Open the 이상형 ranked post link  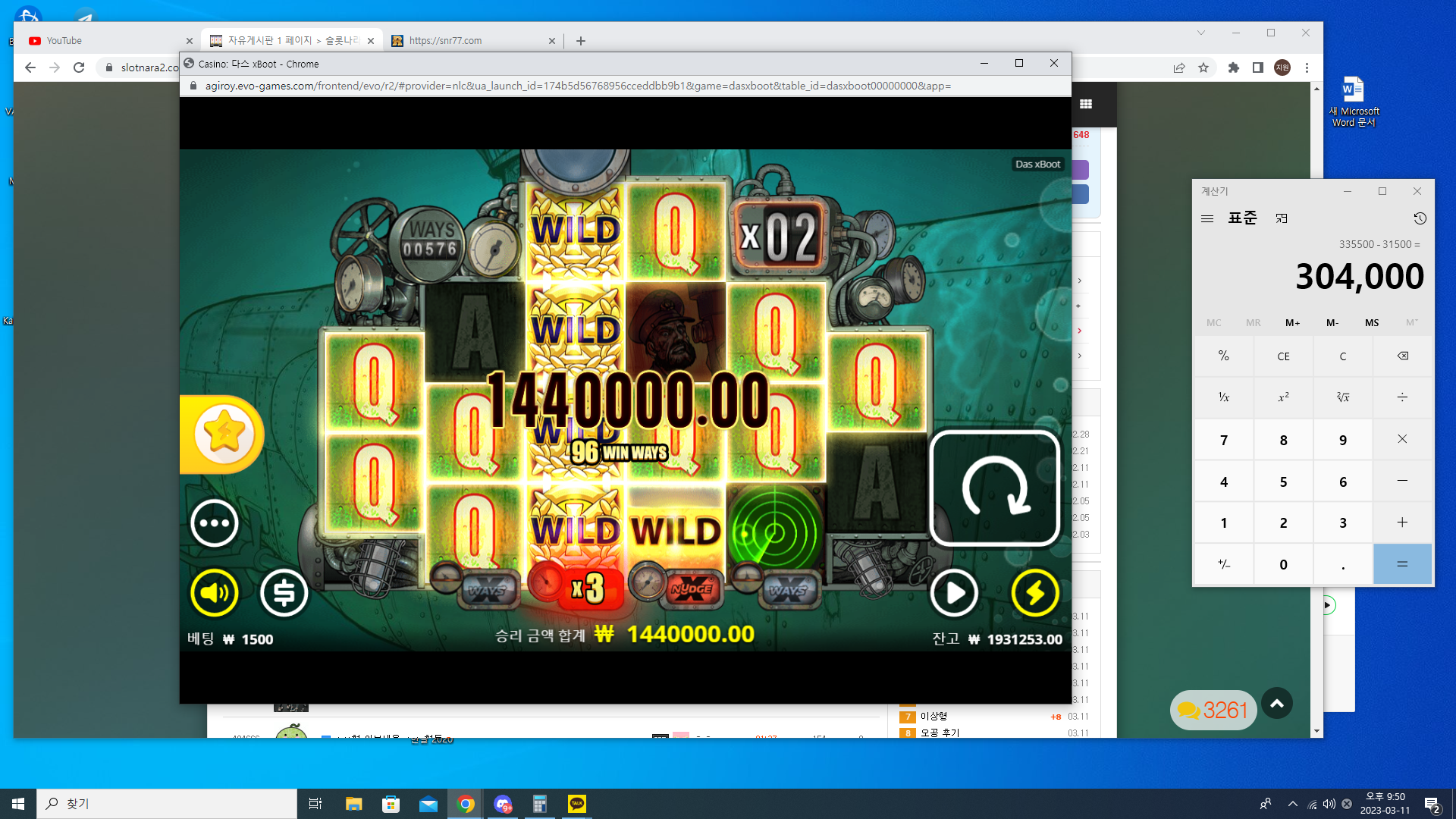click(x=934, y=717)
